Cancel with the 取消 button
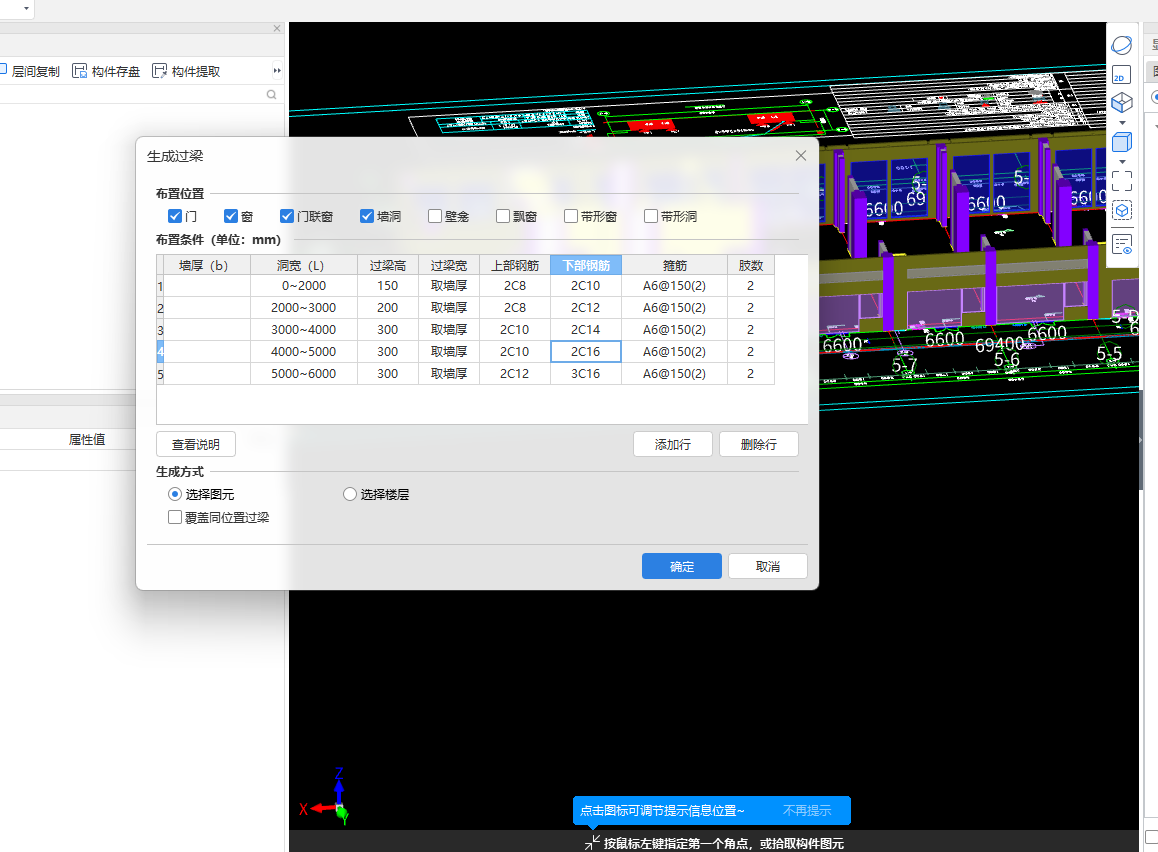Screen dimensions: 1158x852 tap(767, 566)
